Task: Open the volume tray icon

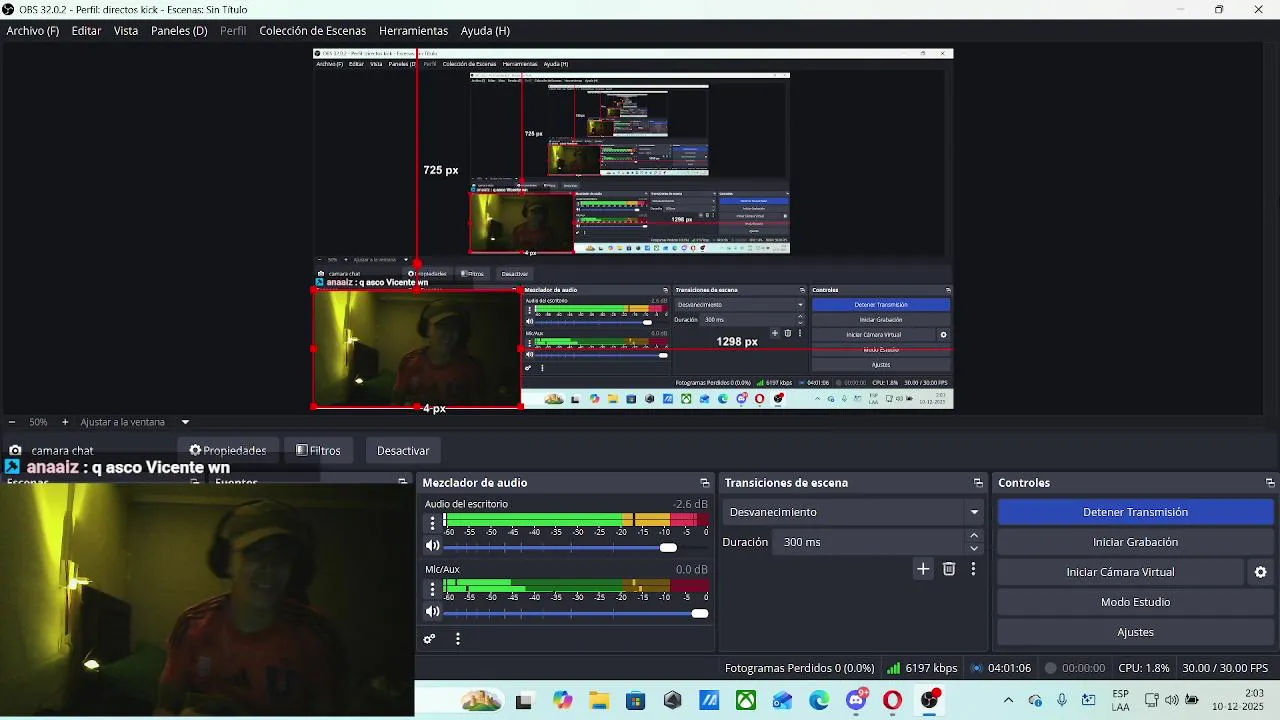Action: [1171, 700]
